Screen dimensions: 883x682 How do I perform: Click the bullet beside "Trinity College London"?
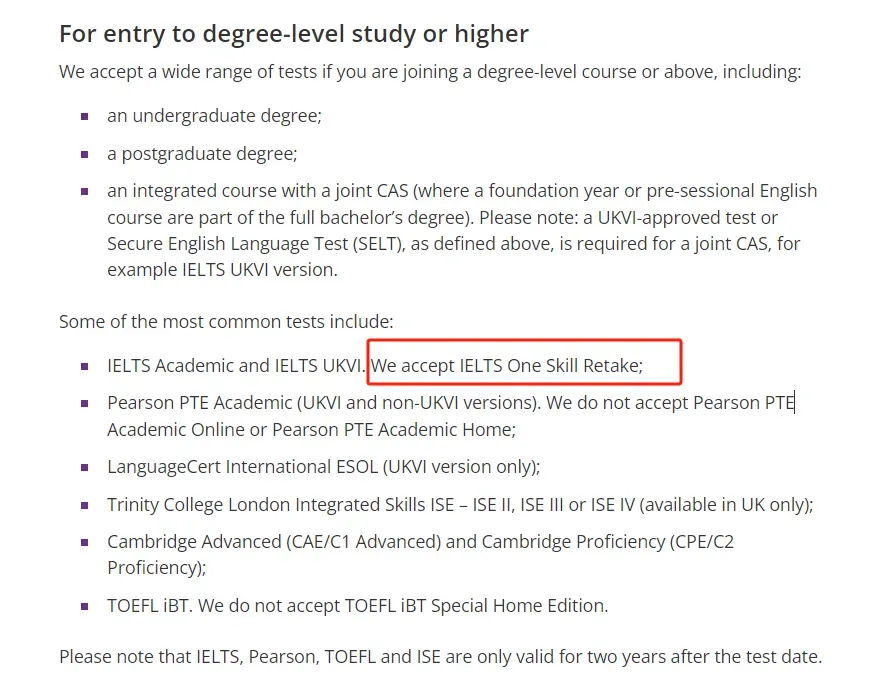[x=85, y=505]
